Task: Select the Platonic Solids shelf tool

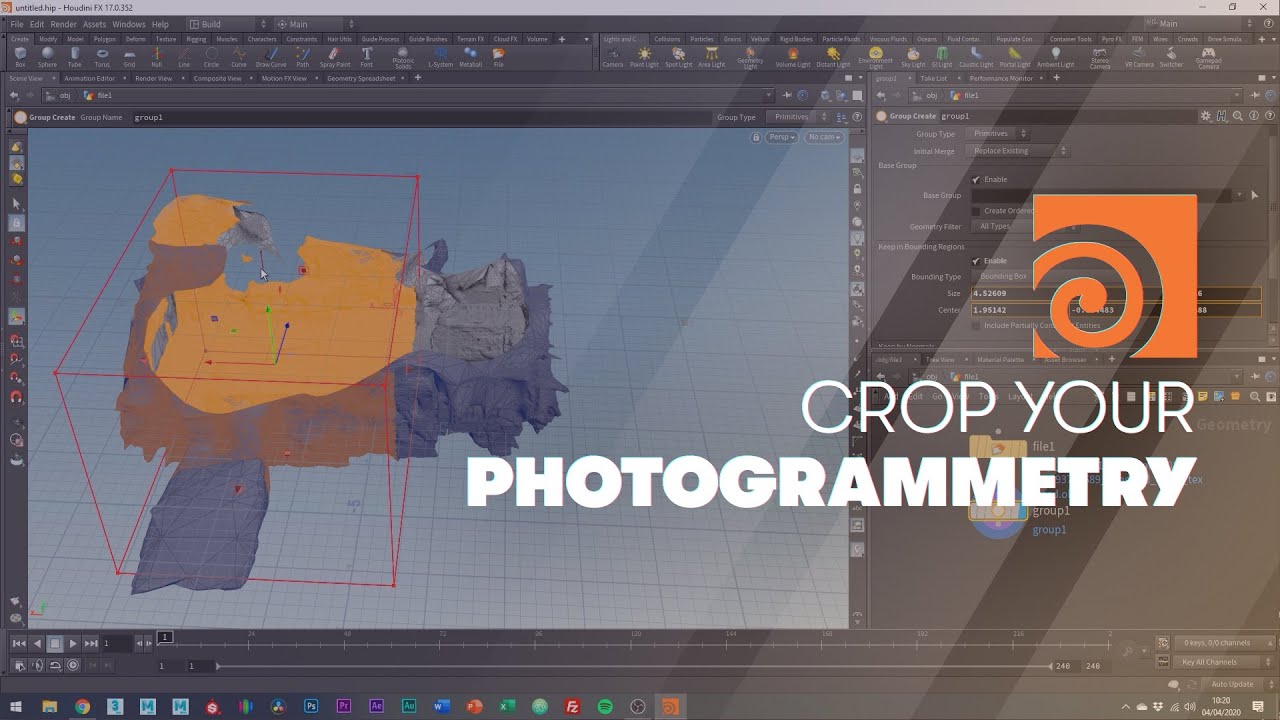Action: [x=403, y=57]
